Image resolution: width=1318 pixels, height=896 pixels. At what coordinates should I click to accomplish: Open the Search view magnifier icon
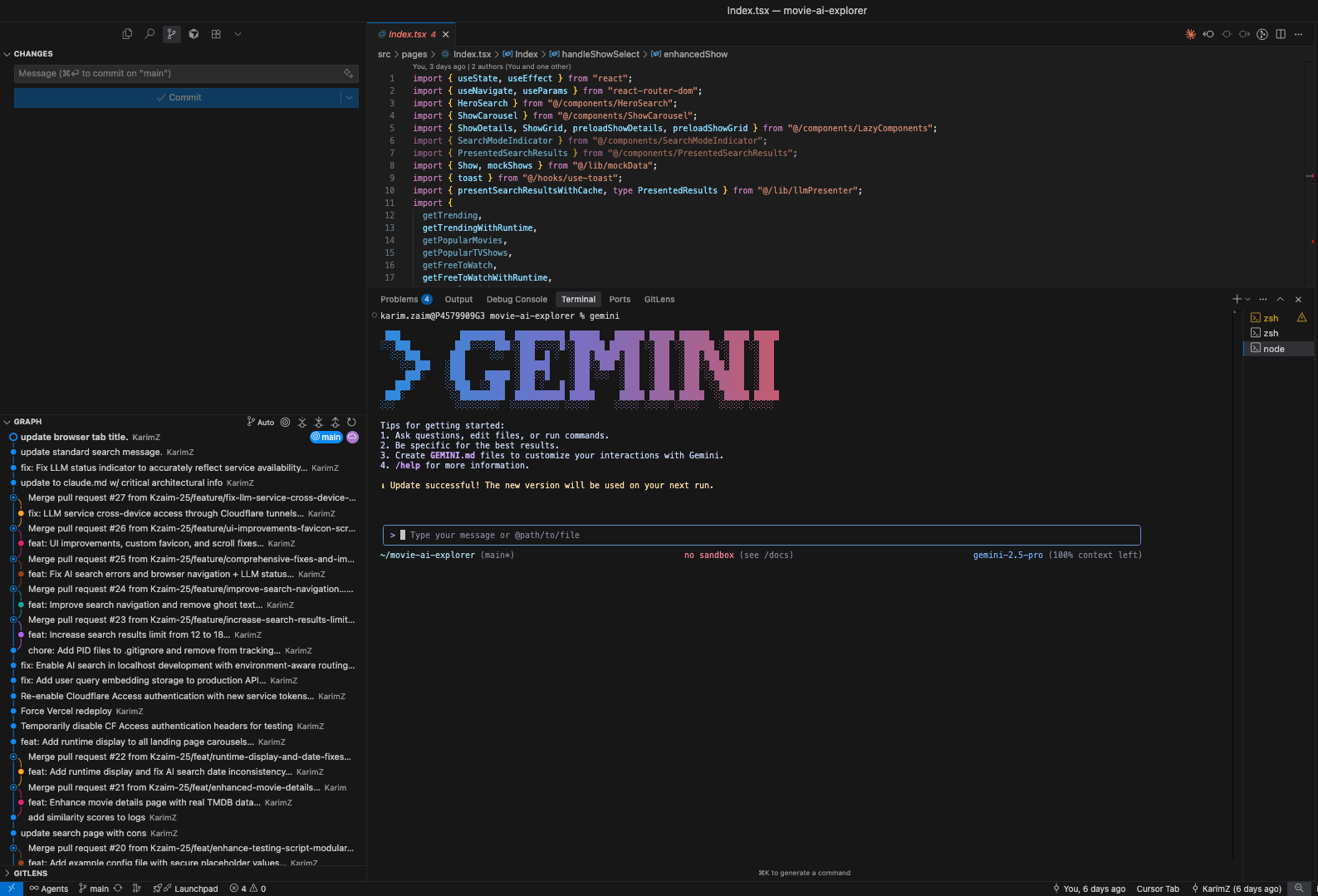[149, 34]
